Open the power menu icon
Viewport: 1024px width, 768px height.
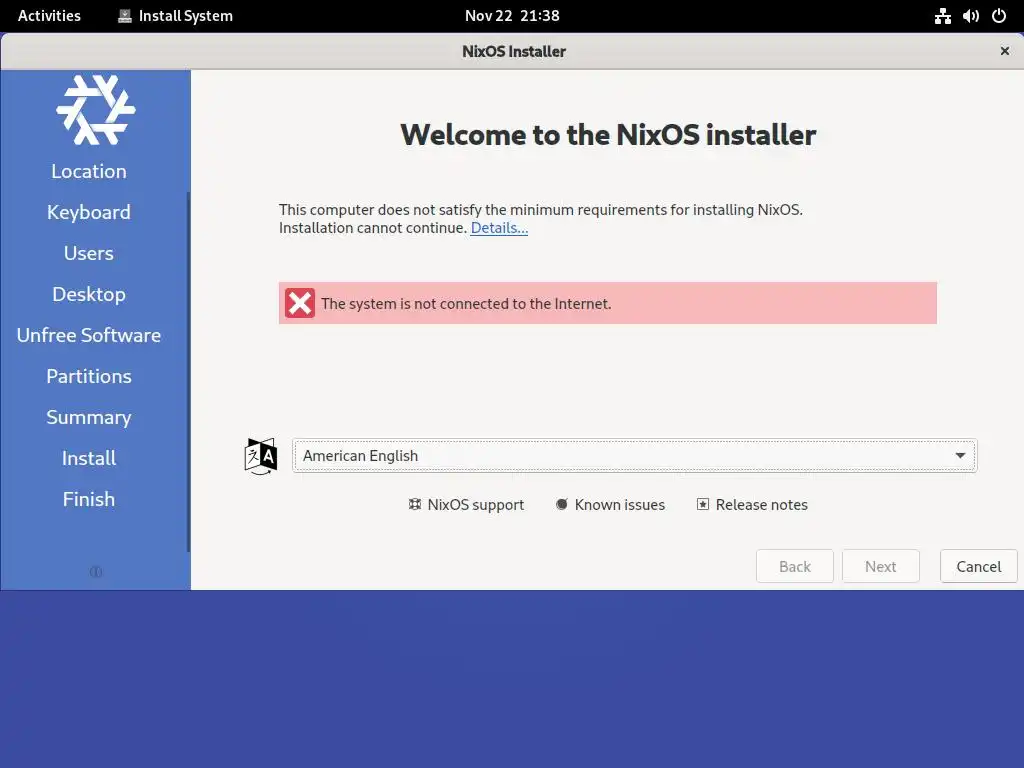[x=999, y=16]
